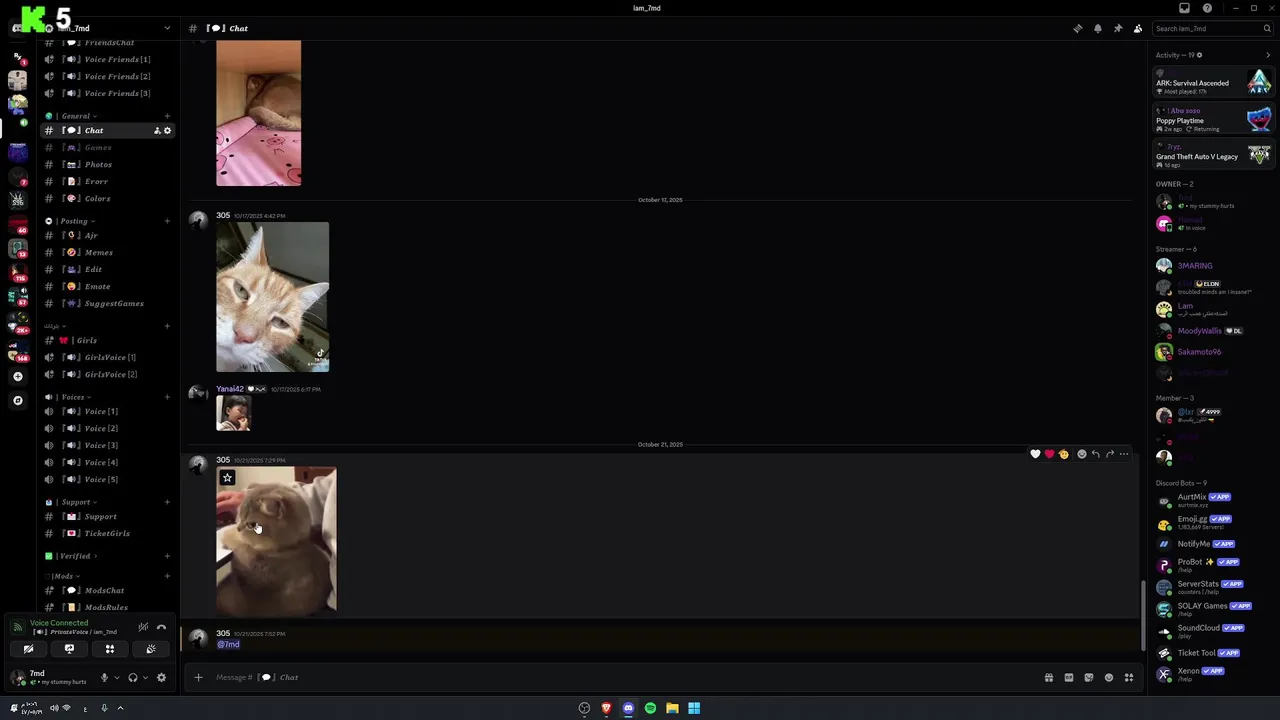Open the TicketGirls channel
This screenshot has width=1280, height=720.
click(x=108, y=533)
